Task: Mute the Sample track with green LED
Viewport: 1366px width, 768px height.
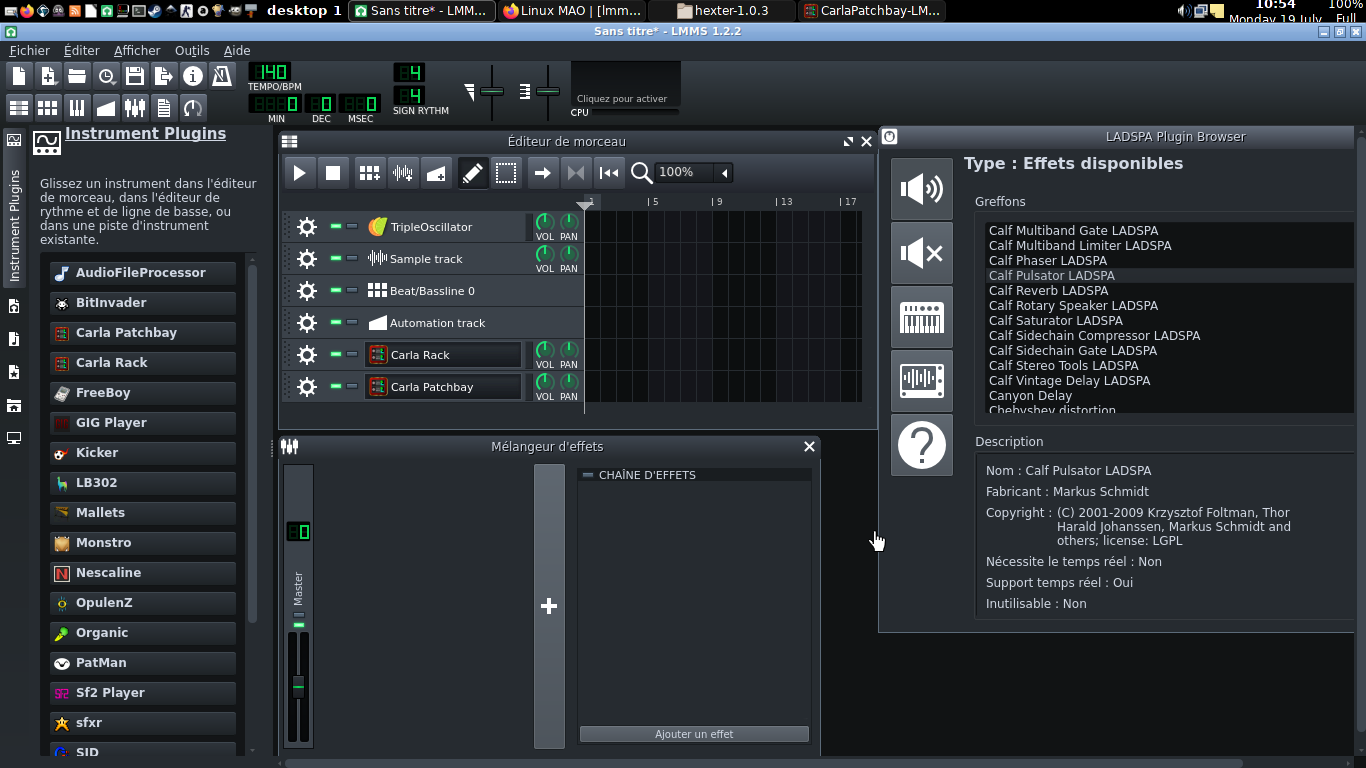Action: 336,259
